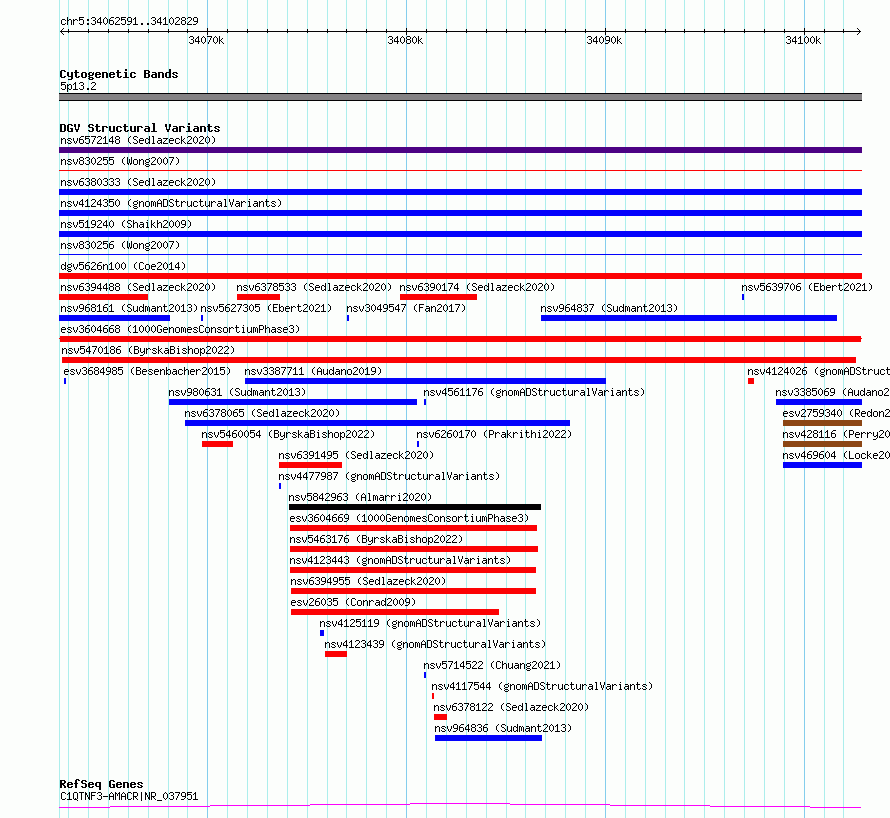Click the red nsv4123439 variant bar
The width and height of the screenshot is (890, 818).
336,654
